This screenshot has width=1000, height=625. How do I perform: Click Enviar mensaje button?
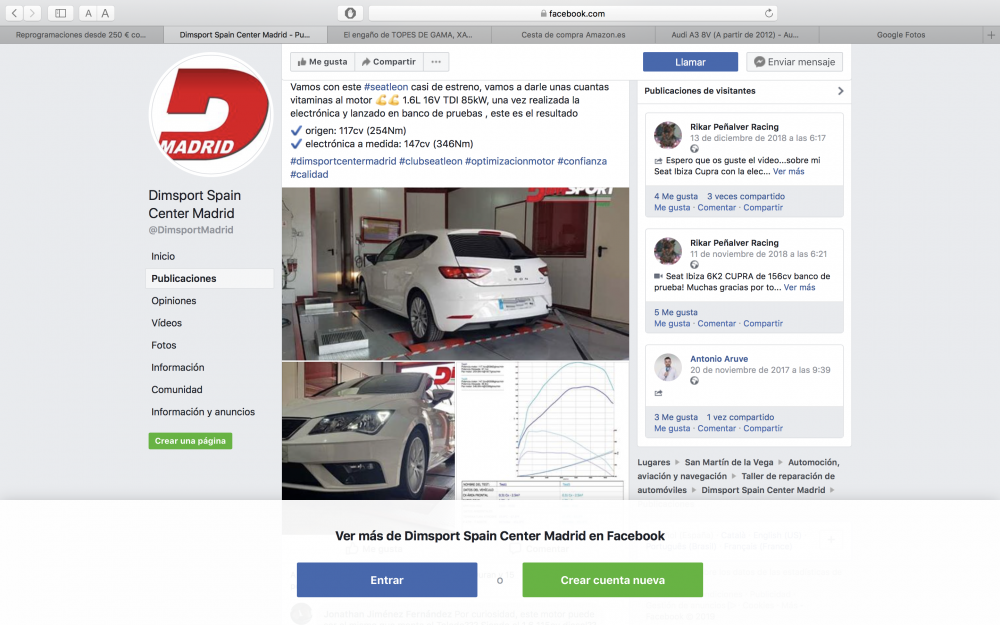795,62
